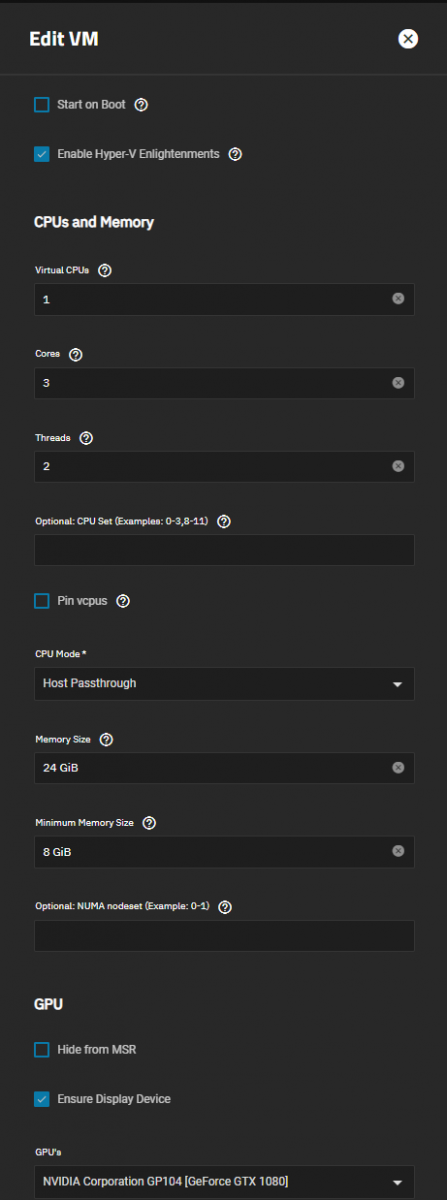The image size is (447, 1200).
Task: Show help for NUMA nodeset
Action: pyautogui.click(x=224, y=907)
